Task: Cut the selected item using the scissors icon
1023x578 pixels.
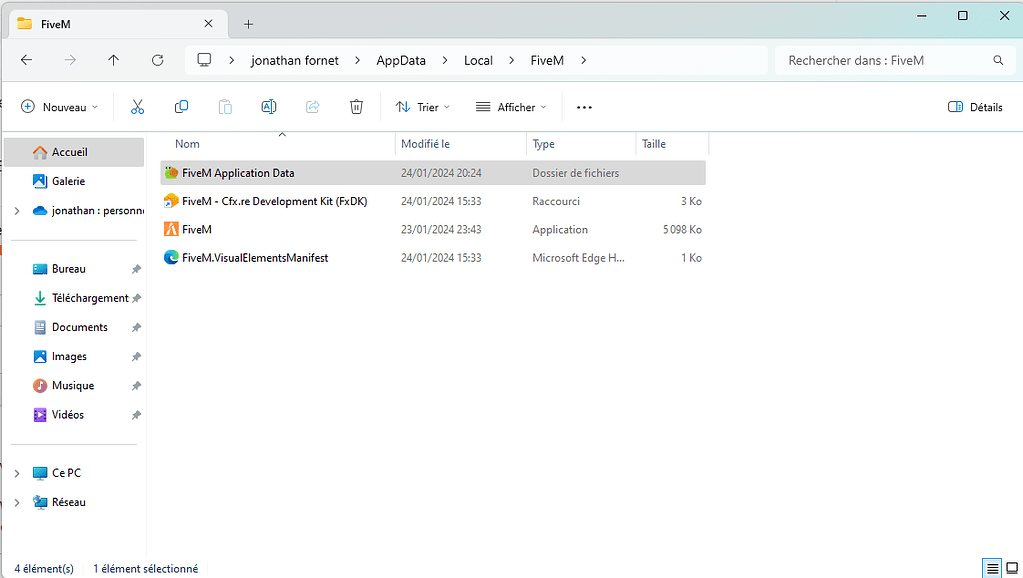Action: click(137, 107)
